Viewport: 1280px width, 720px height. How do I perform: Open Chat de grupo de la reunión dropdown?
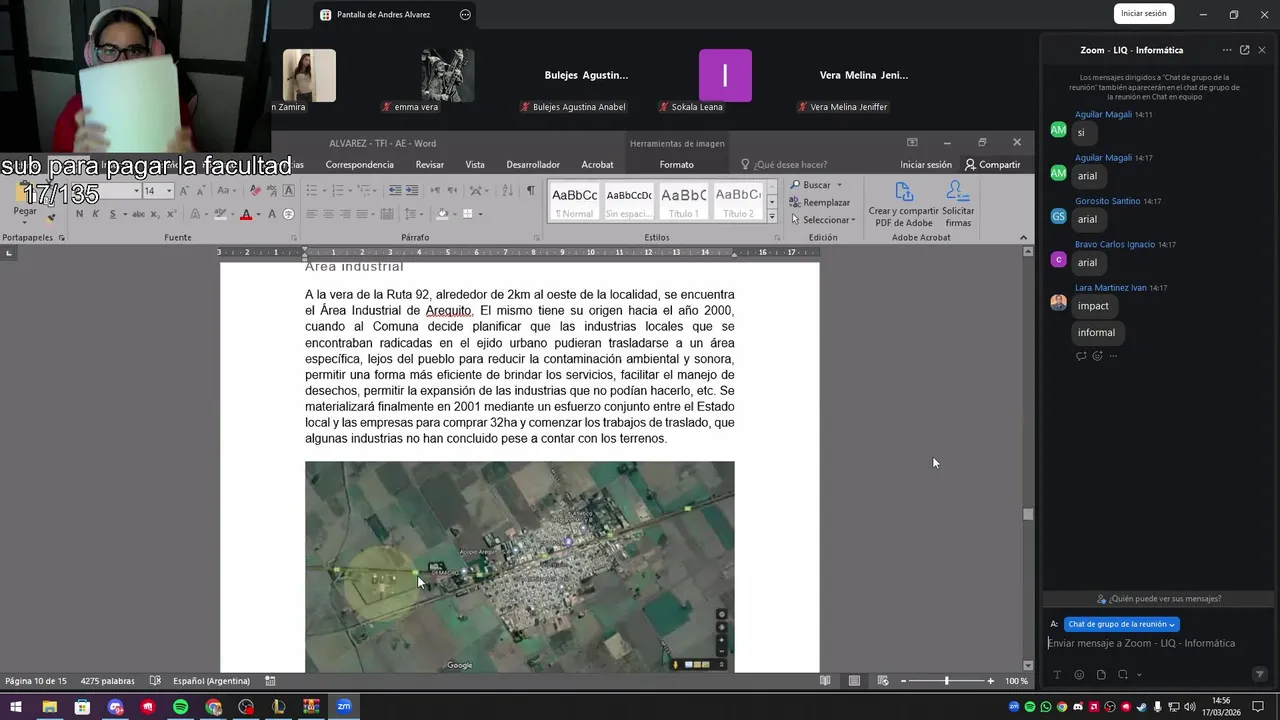1121,624
